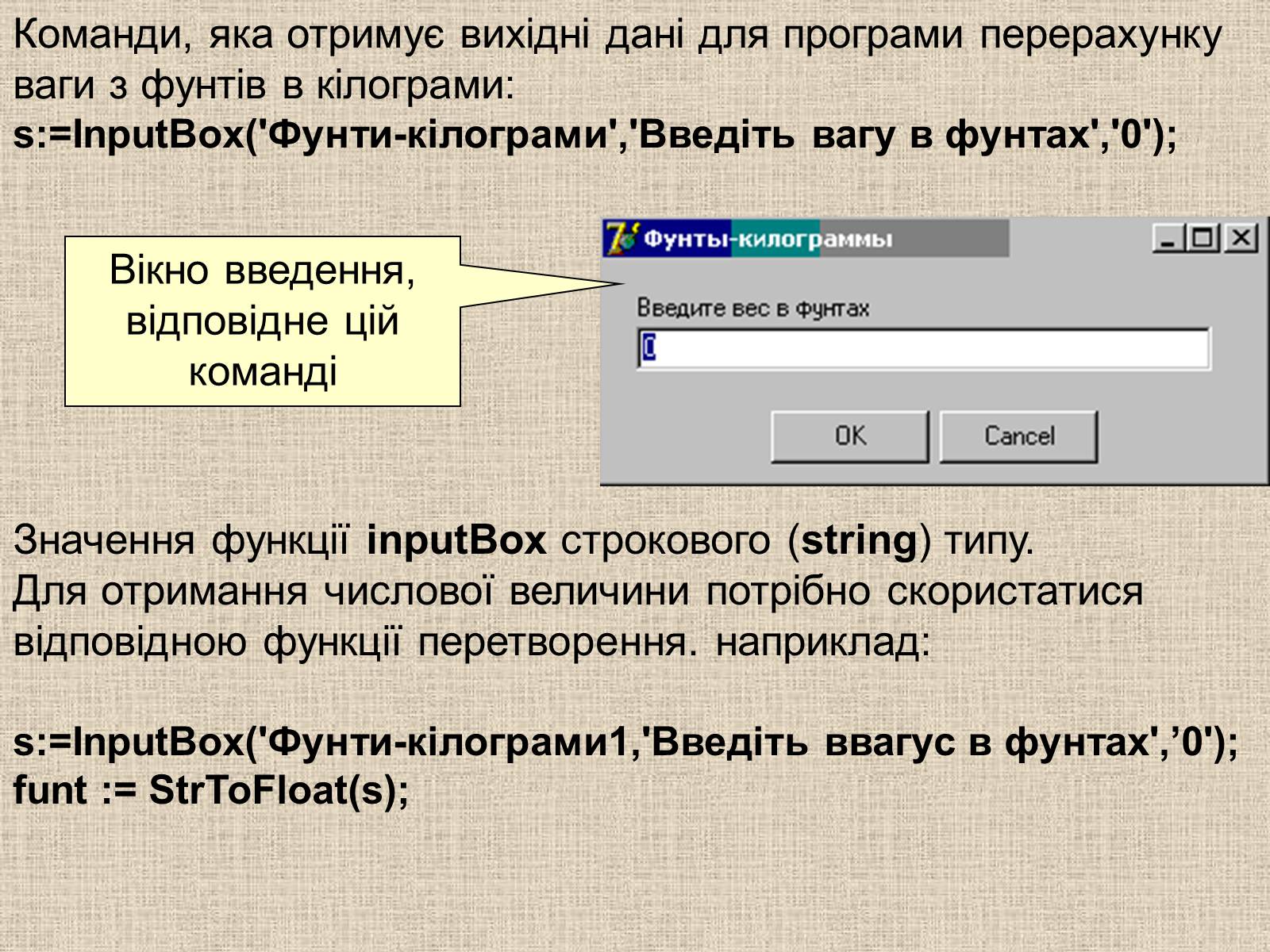
Task: Click the code line 'funt := StrToFloat(s);'
Action: click(x=211, y=790)
